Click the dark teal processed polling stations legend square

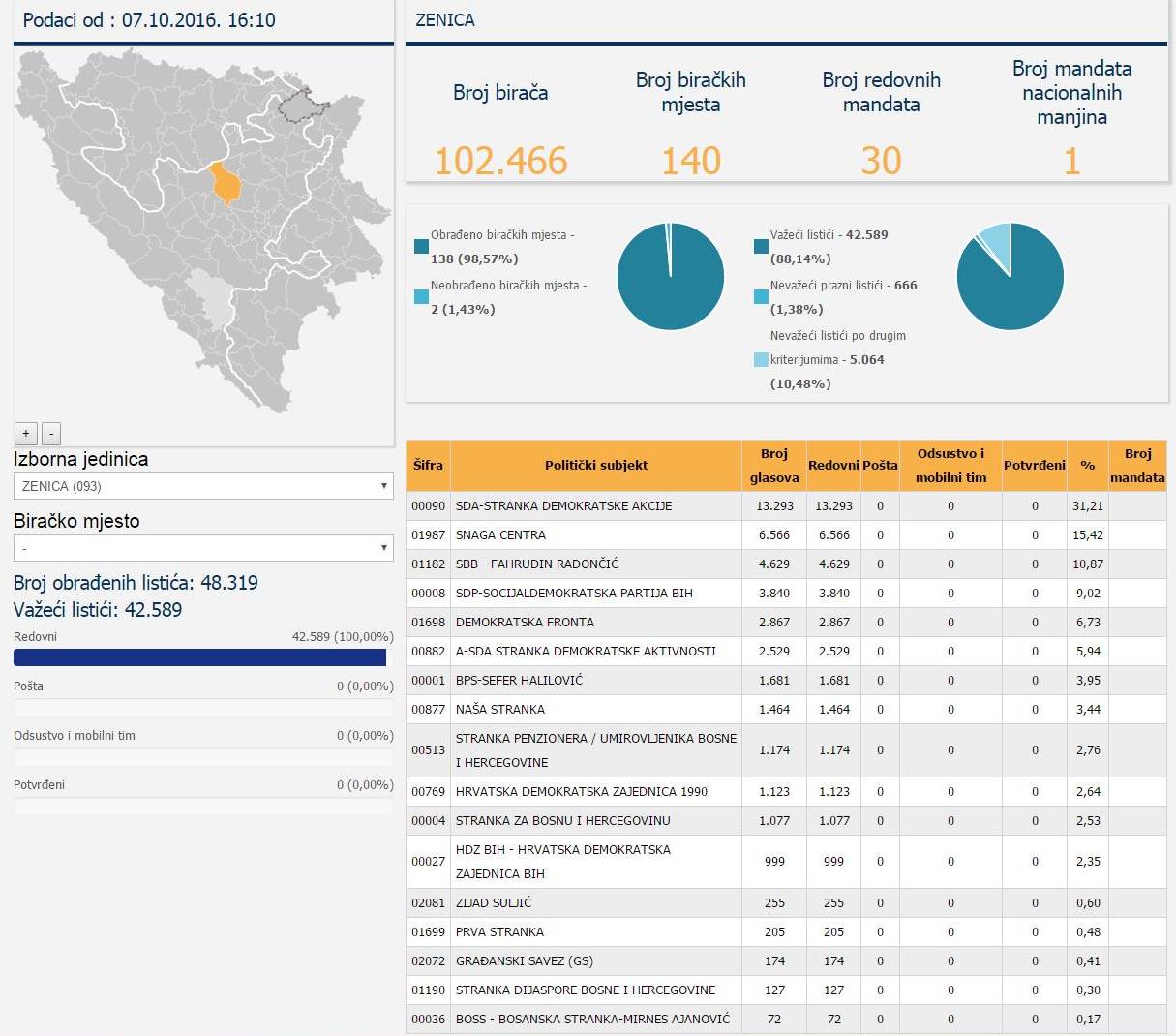pos(421,247)
